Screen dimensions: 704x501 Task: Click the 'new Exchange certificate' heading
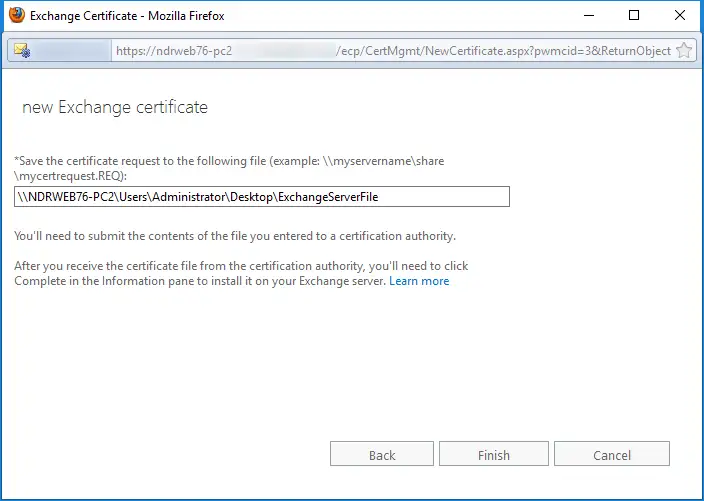point(115,107)
